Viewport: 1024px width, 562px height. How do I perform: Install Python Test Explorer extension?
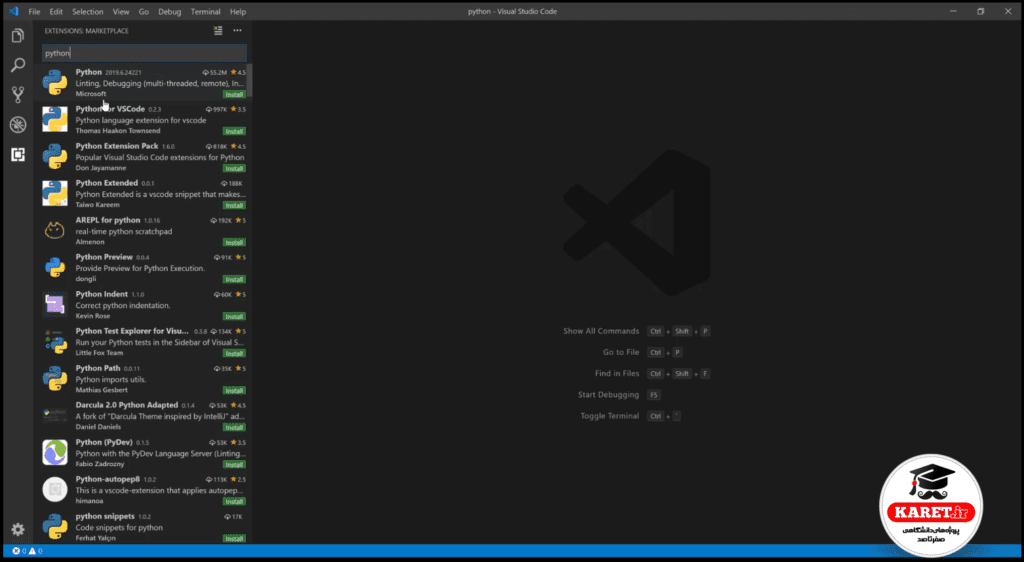(234, 353)
